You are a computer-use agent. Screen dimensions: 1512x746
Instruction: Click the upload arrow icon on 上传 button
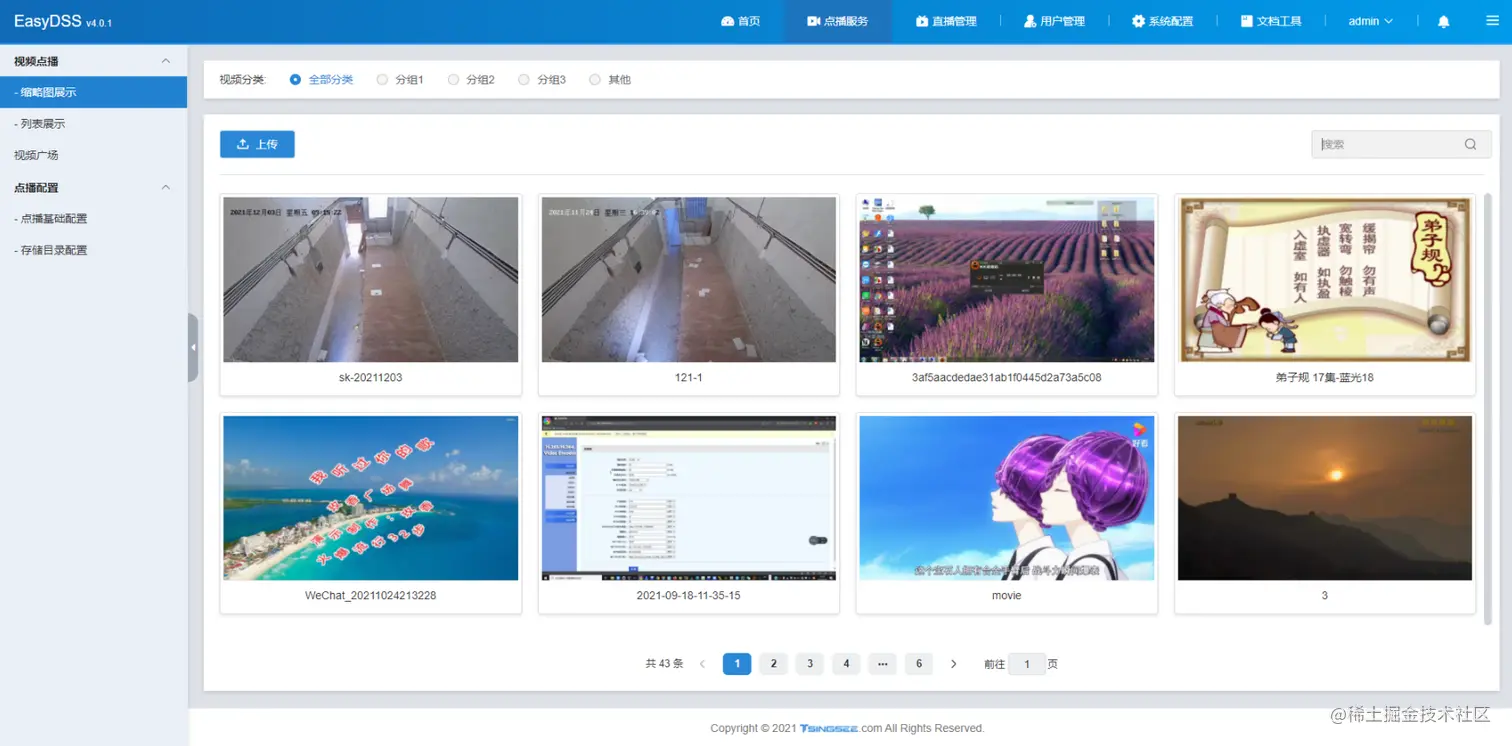click(241, 144)
